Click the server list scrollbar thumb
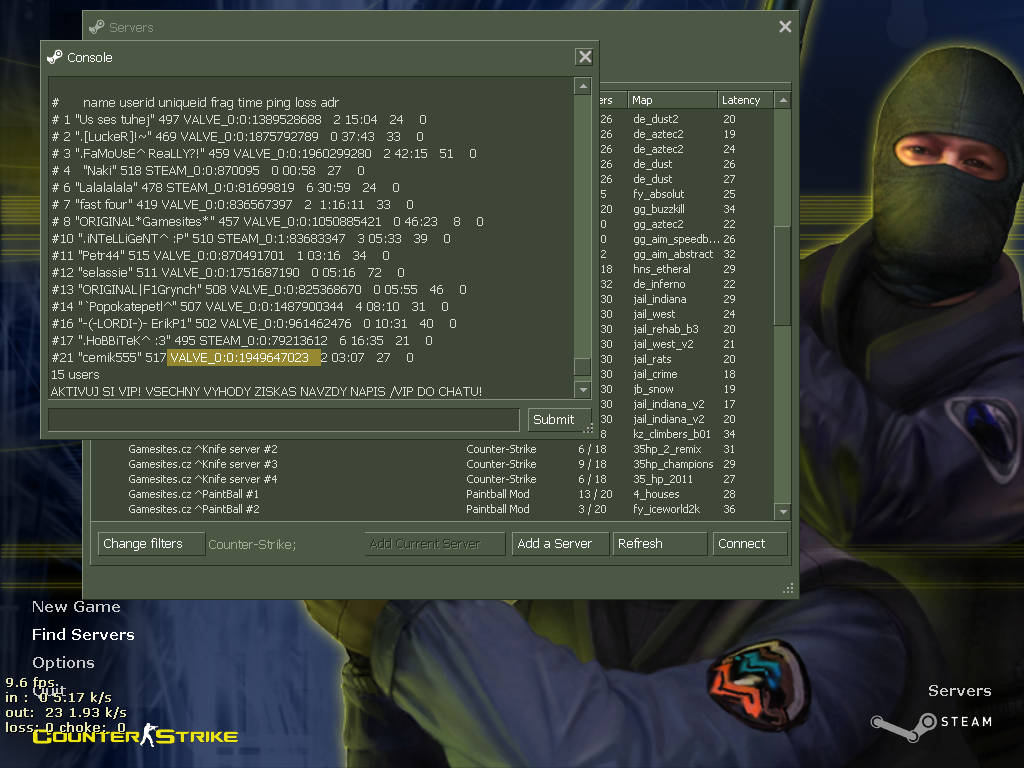The width and height of the screenshot is (1024, 768). pyautogui.click(x=782, y=275)
